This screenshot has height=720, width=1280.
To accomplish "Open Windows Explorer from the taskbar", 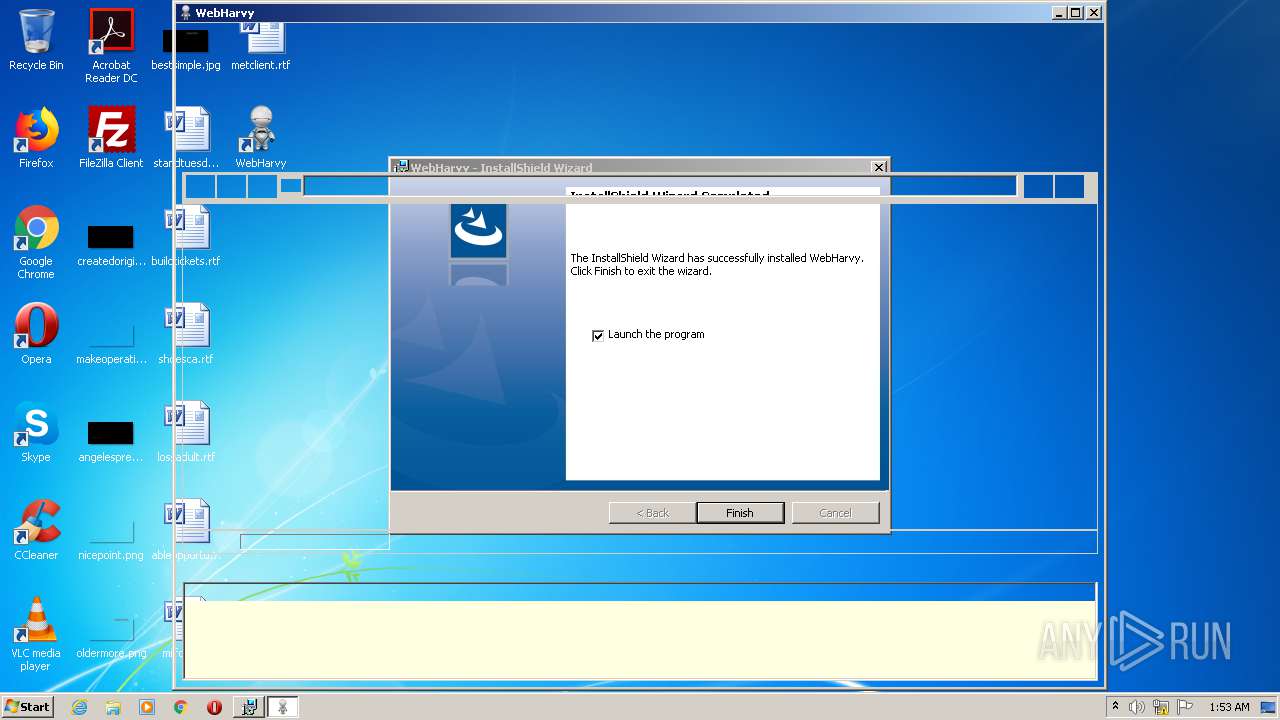I will click(x=113, y=707).
